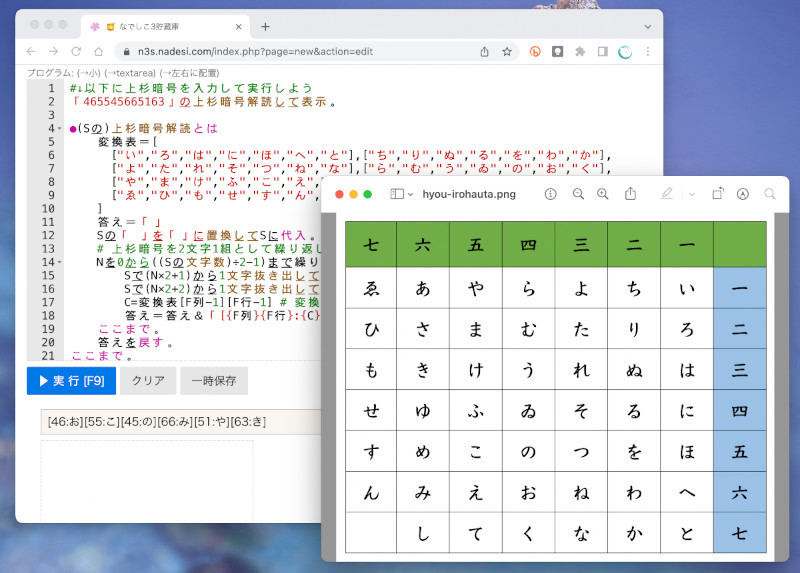
Task: Show image info in Preview
Action: (x=550, y=194)
